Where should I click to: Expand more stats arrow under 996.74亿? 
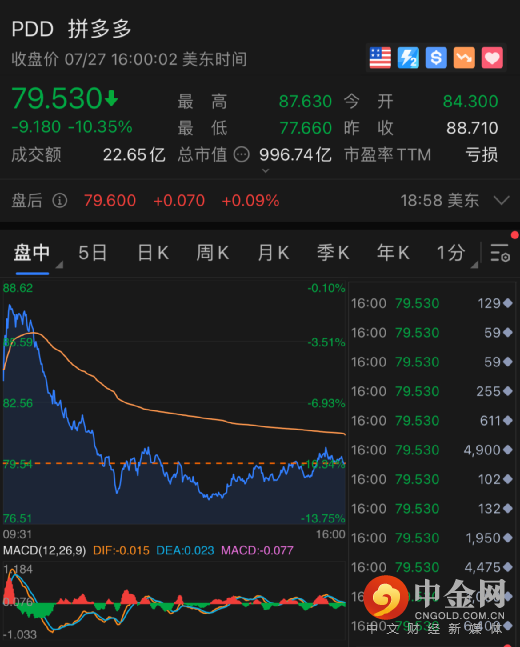click(265, 170)
